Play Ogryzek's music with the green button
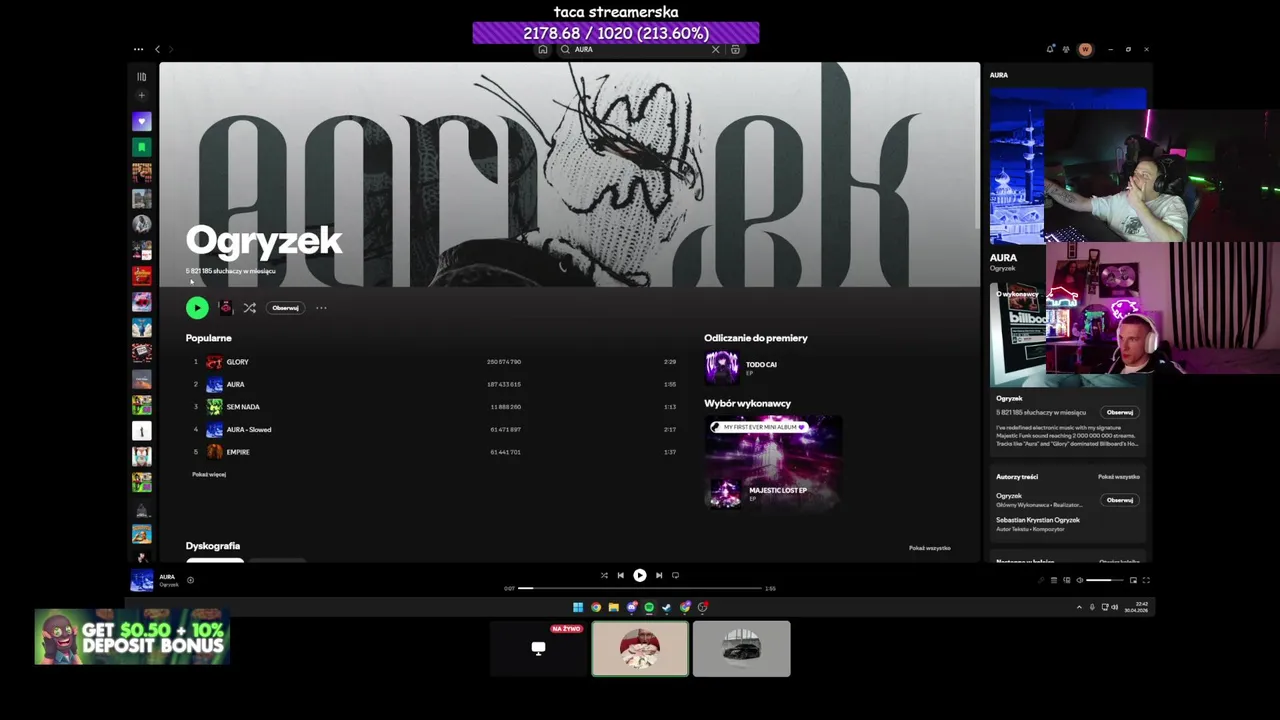This screenshot has height=720, width=1280. [197, 308]
